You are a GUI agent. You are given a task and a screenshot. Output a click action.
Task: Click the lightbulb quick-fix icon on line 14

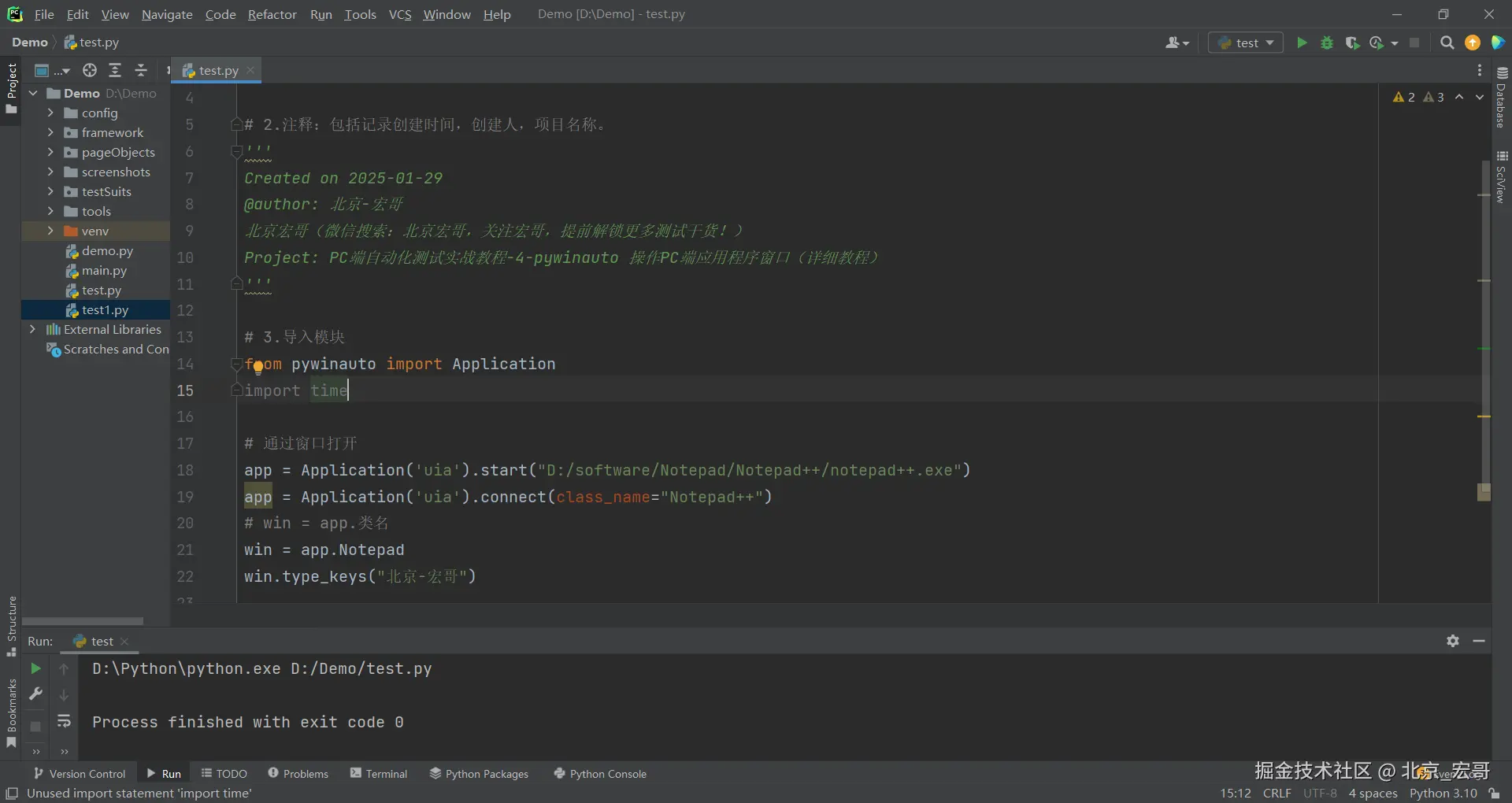258,366
